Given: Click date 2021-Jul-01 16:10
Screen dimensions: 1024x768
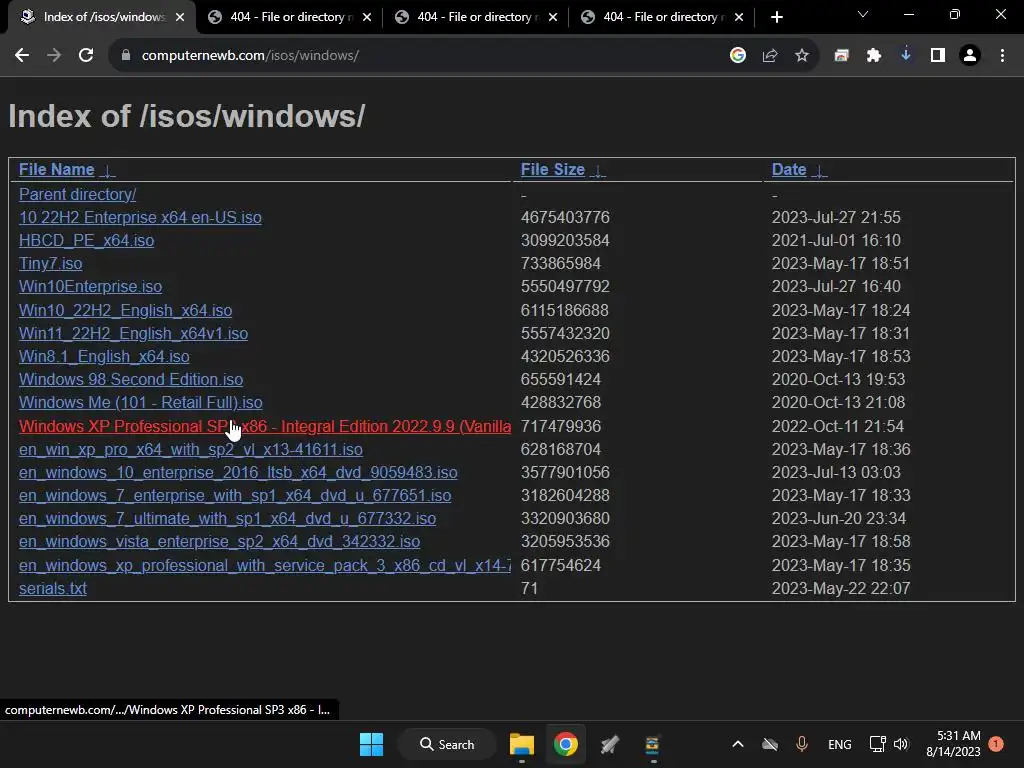Looking at the screenshot, I should click(x=836, y=240).
